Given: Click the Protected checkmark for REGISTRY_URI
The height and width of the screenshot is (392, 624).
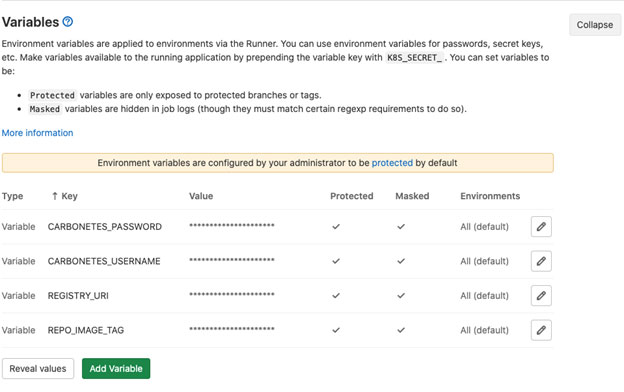Looking at the screenshot, I should (x=336, y=296).
